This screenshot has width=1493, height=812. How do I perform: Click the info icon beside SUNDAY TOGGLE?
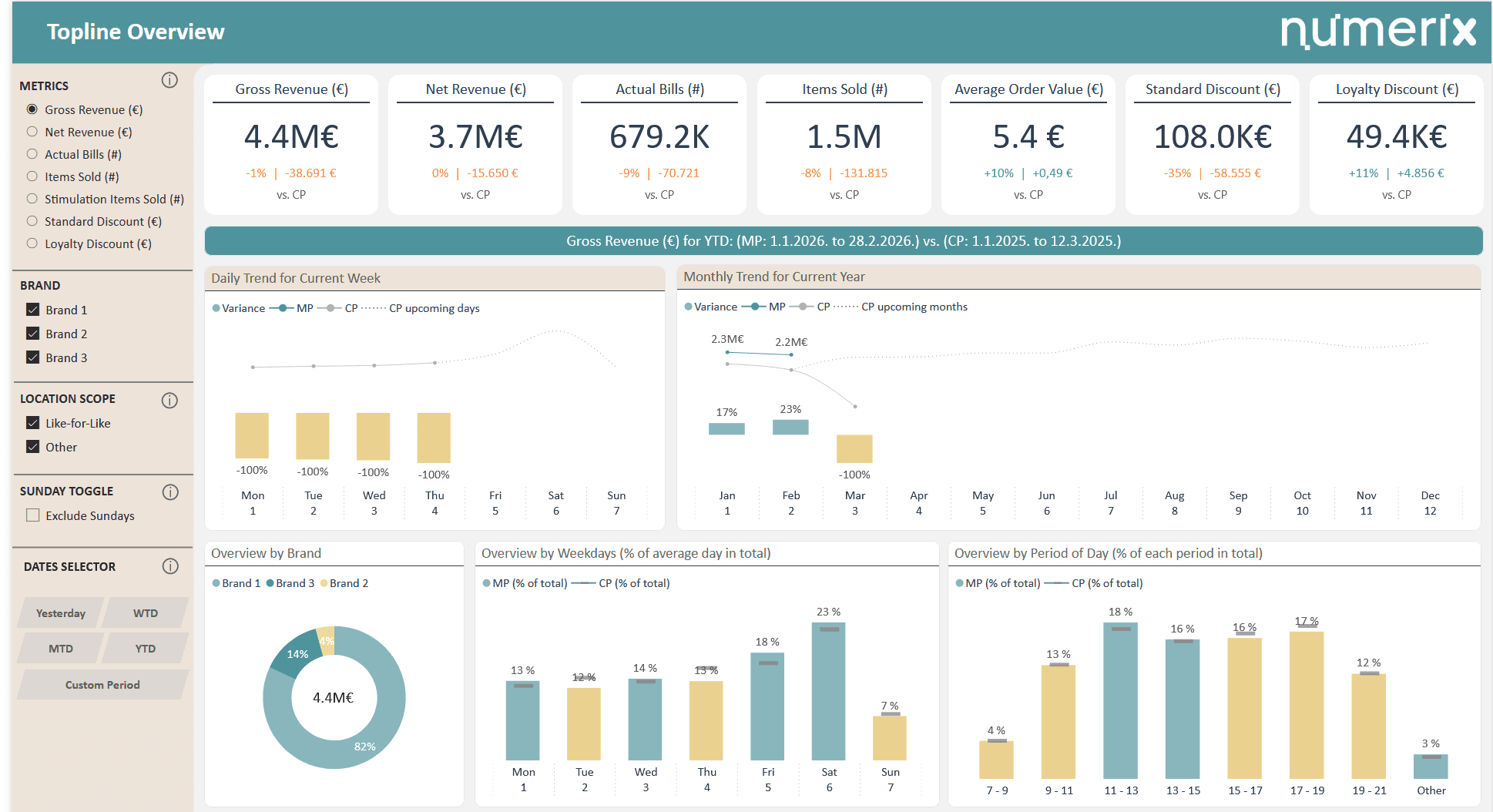pyautogui.click(x=169, y=492)
